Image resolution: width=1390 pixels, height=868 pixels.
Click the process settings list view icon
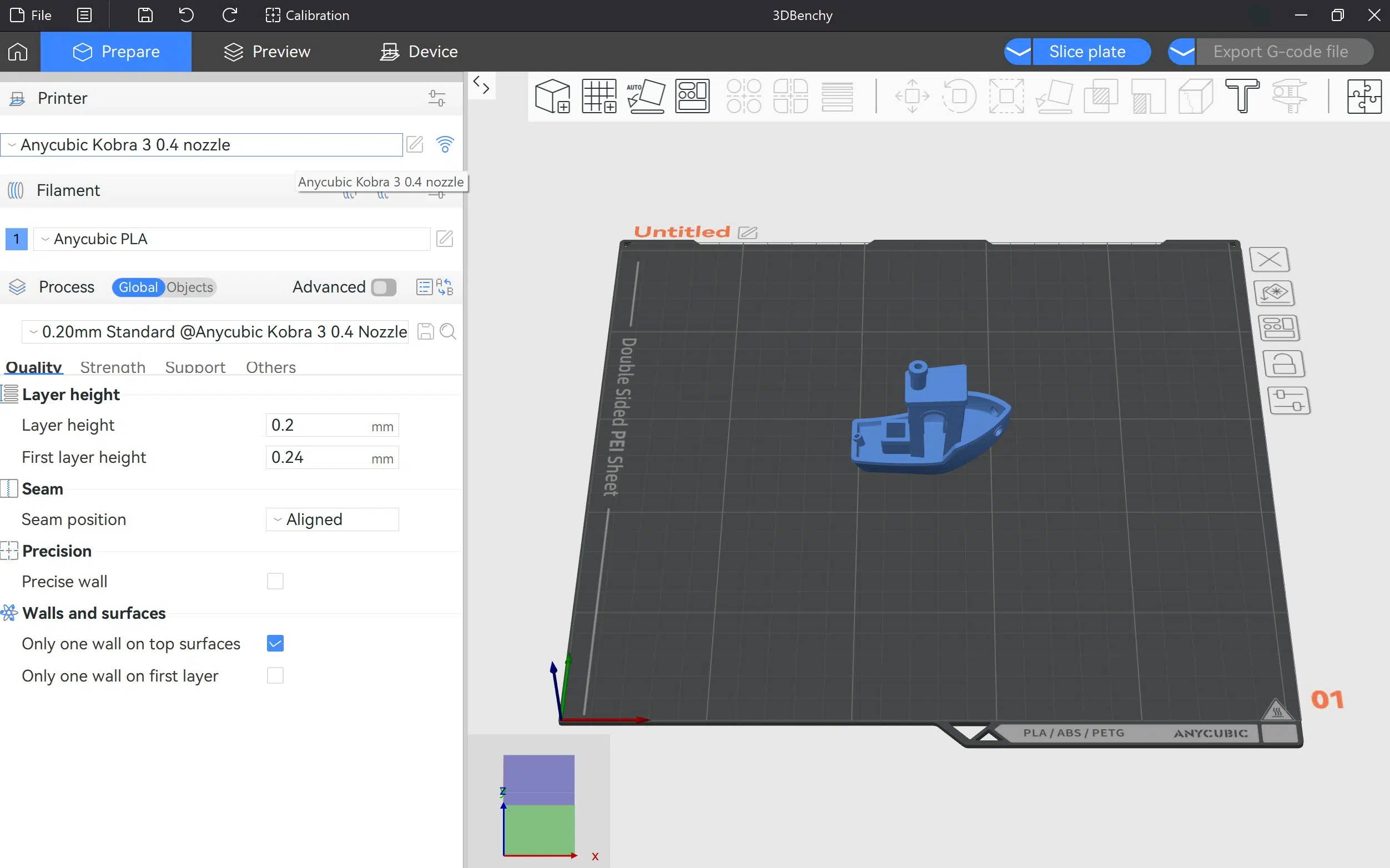424,286
